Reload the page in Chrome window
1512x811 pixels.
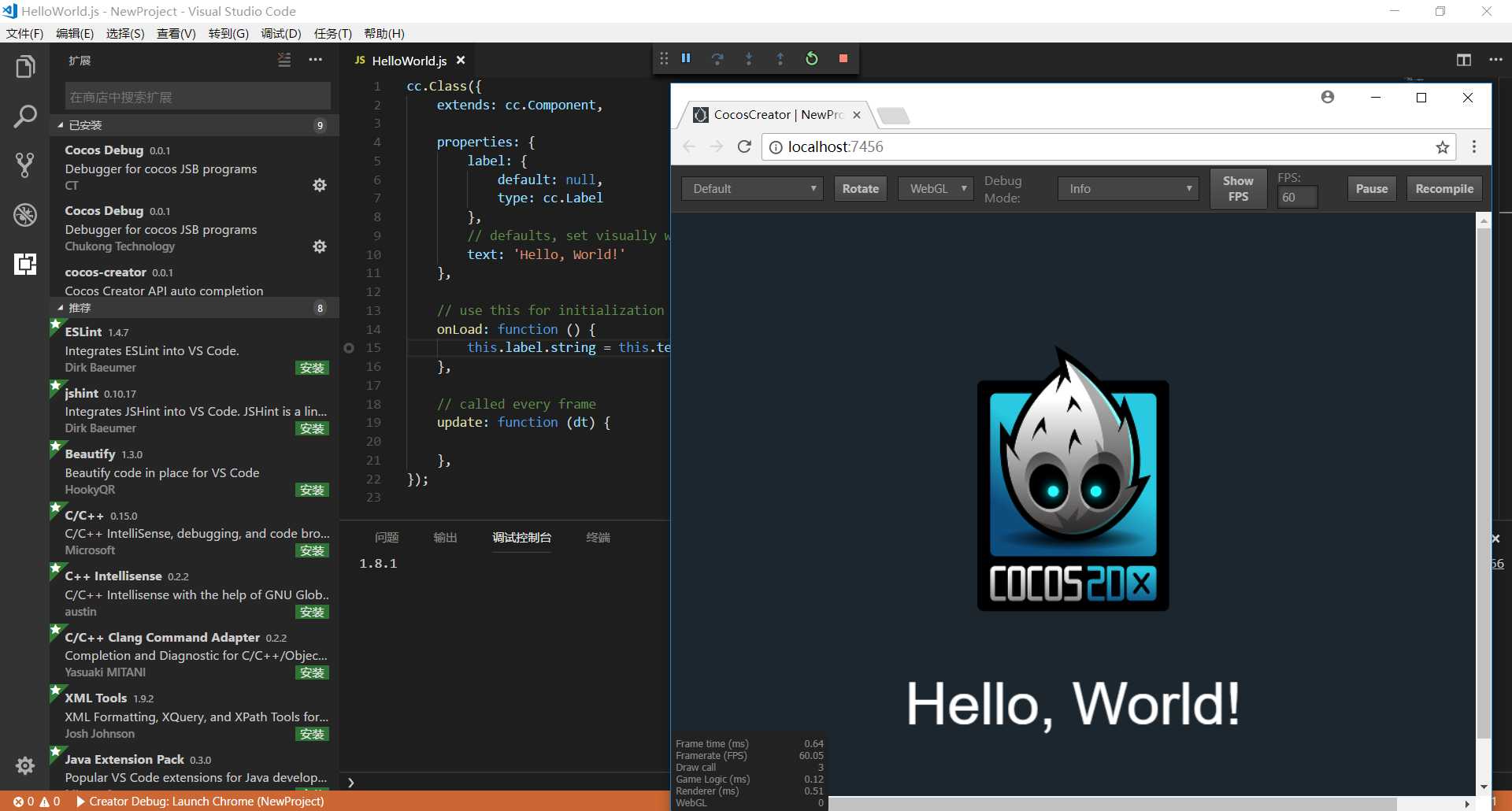click(x=744, y=146)
